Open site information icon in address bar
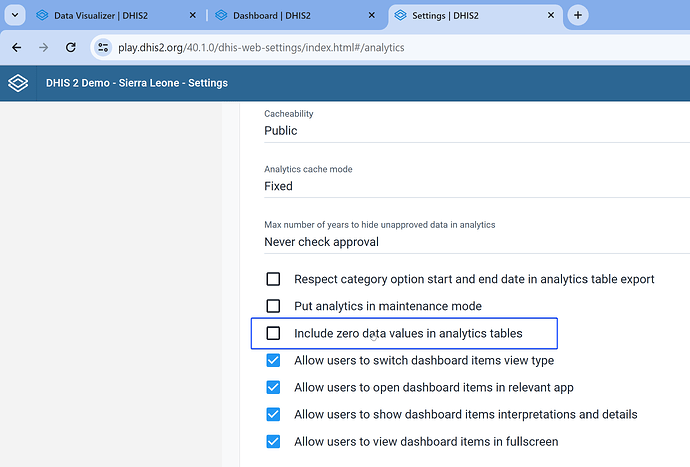690x467 pixels. [x=103, y=47]
